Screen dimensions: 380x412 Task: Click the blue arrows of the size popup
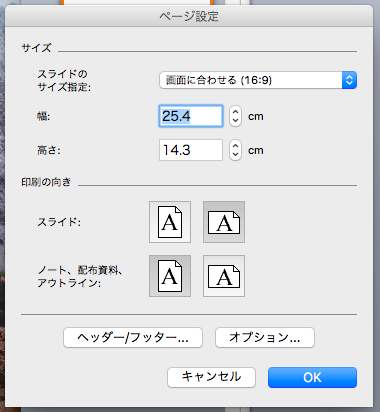coord(349,80)
